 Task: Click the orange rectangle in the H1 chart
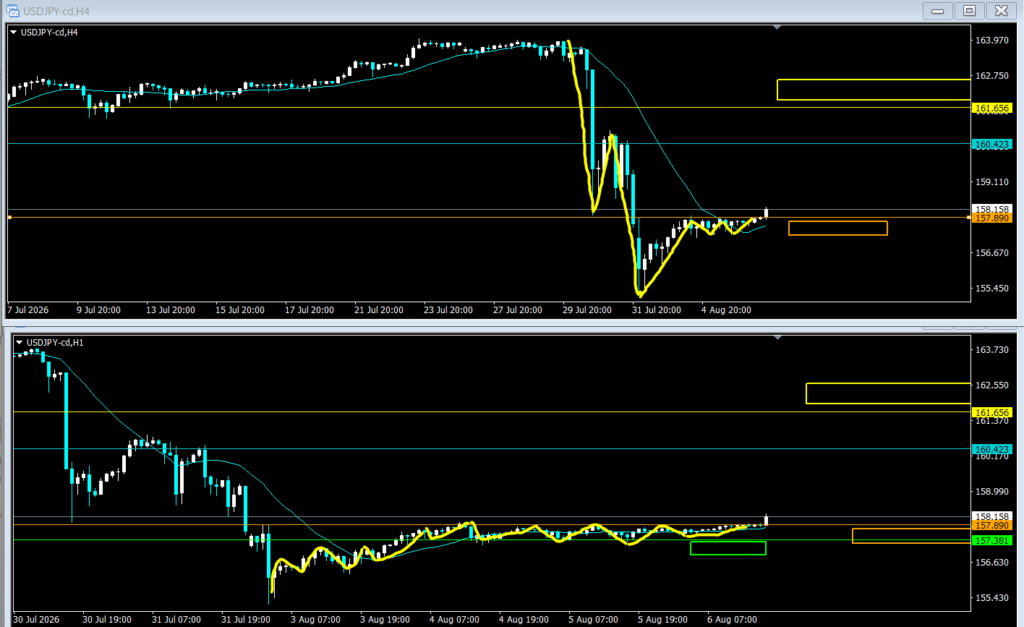pos(912,536)
